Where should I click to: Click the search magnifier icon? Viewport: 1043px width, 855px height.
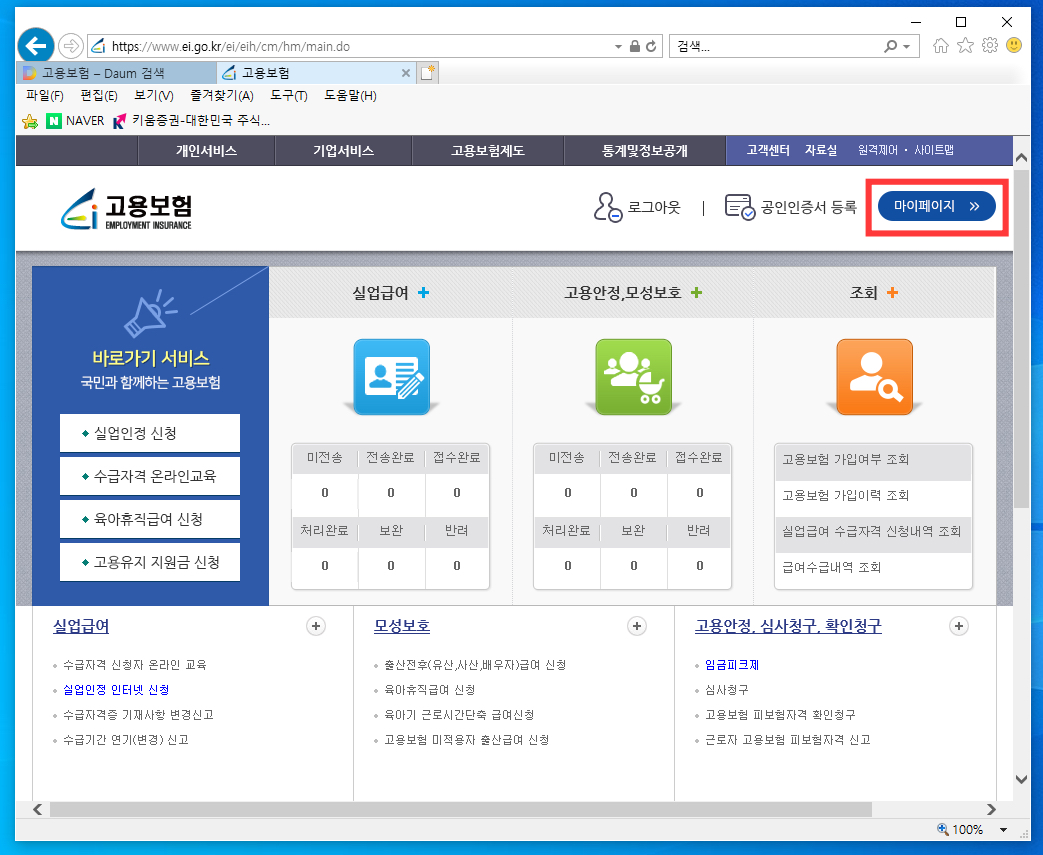(x=890, y=47)
